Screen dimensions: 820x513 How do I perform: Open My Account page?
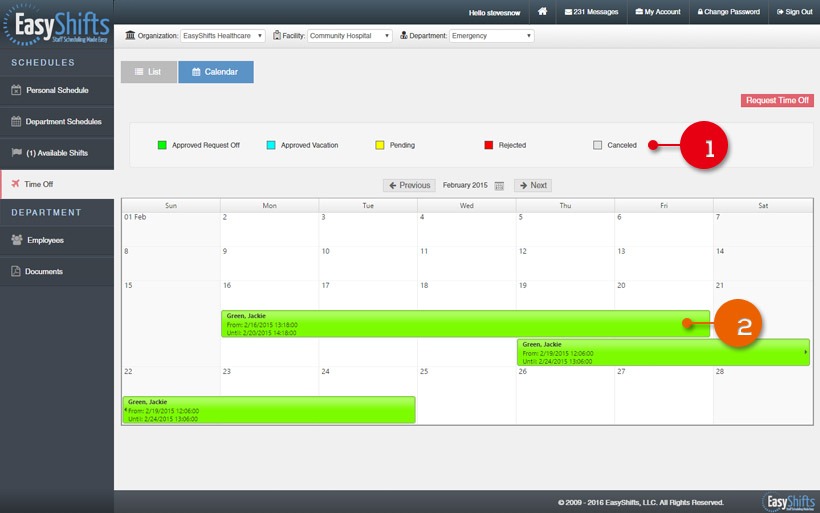(658, 12)
